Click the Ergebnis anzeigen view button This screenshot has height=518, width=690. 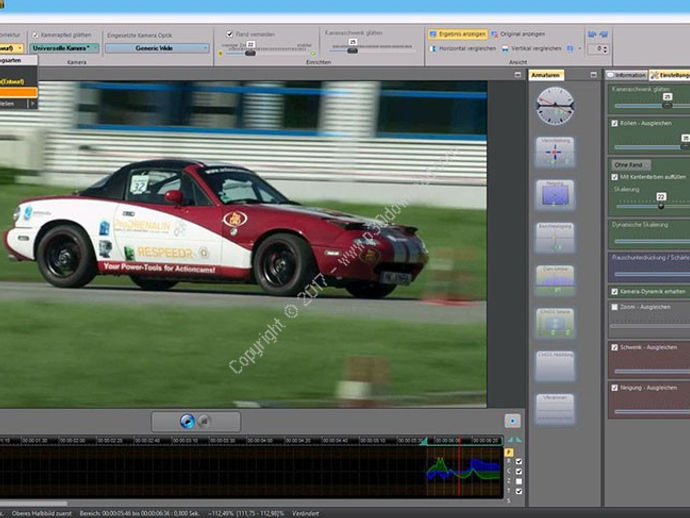point(458,34)
